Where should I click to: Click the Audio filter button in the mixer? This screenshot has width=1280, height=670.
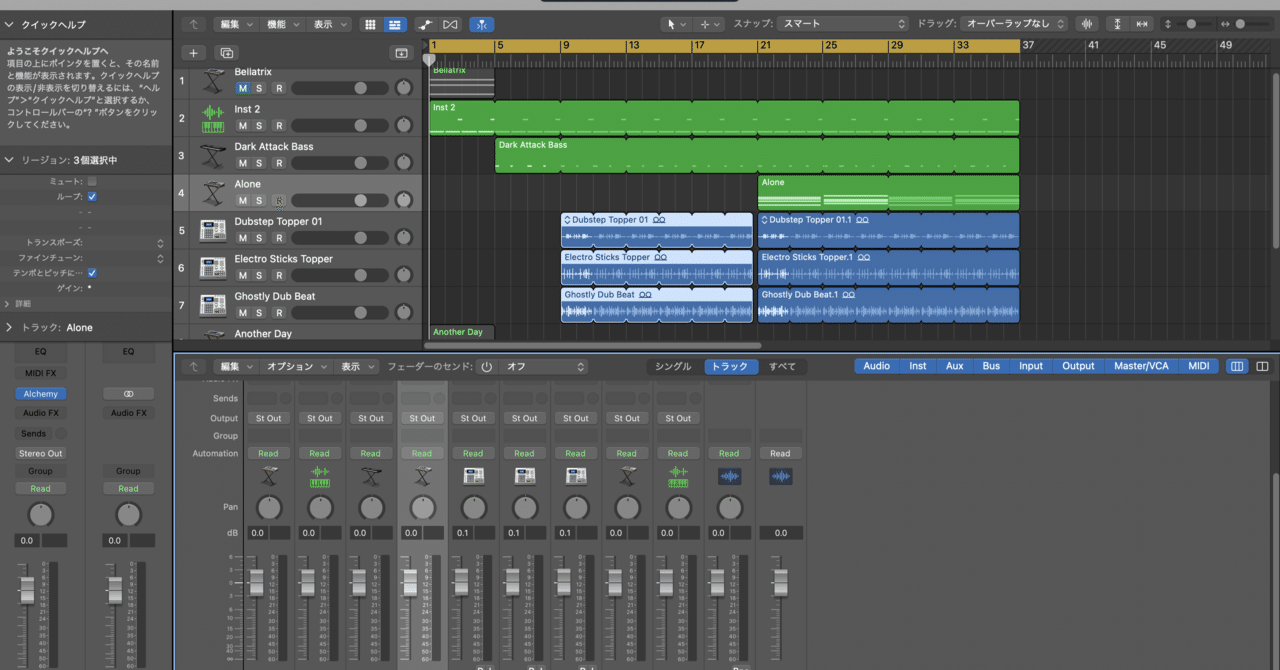876,366
